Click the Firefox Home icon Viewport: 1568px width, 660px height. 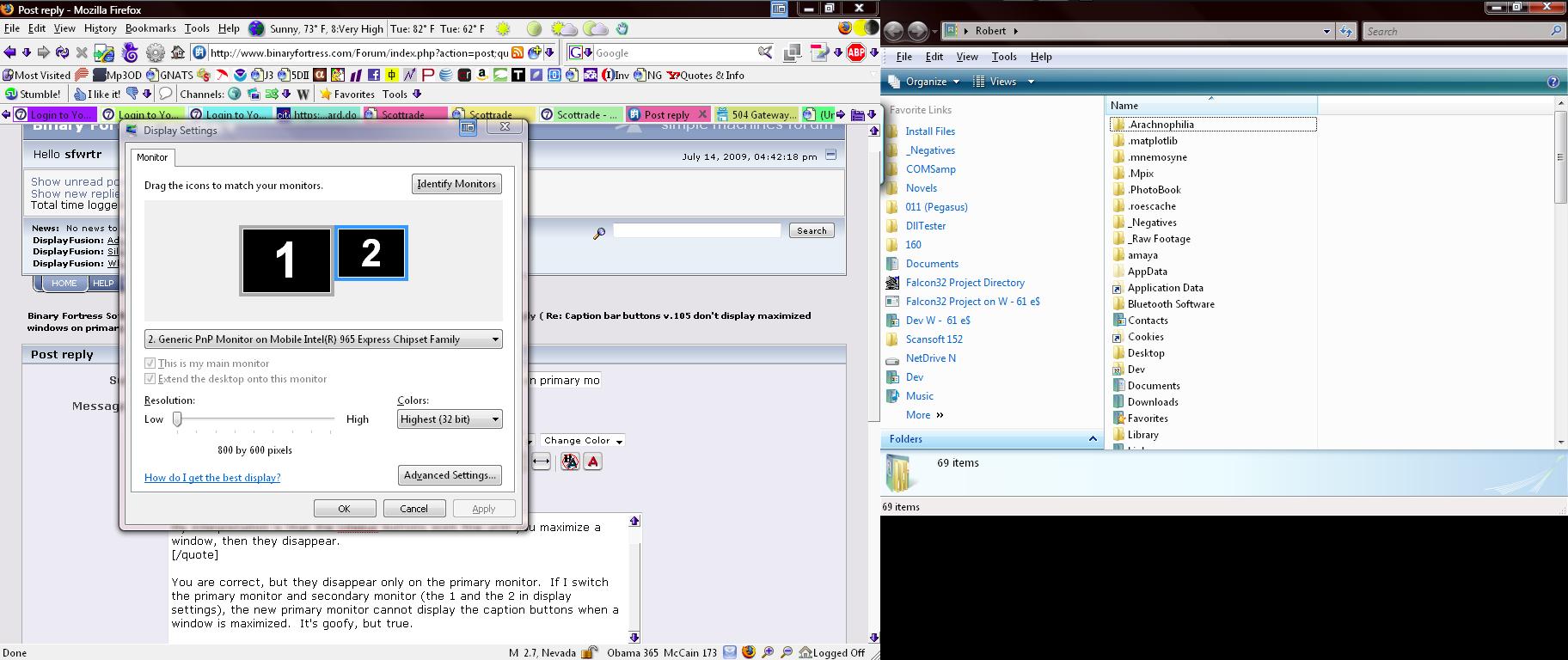pos(178,52)
